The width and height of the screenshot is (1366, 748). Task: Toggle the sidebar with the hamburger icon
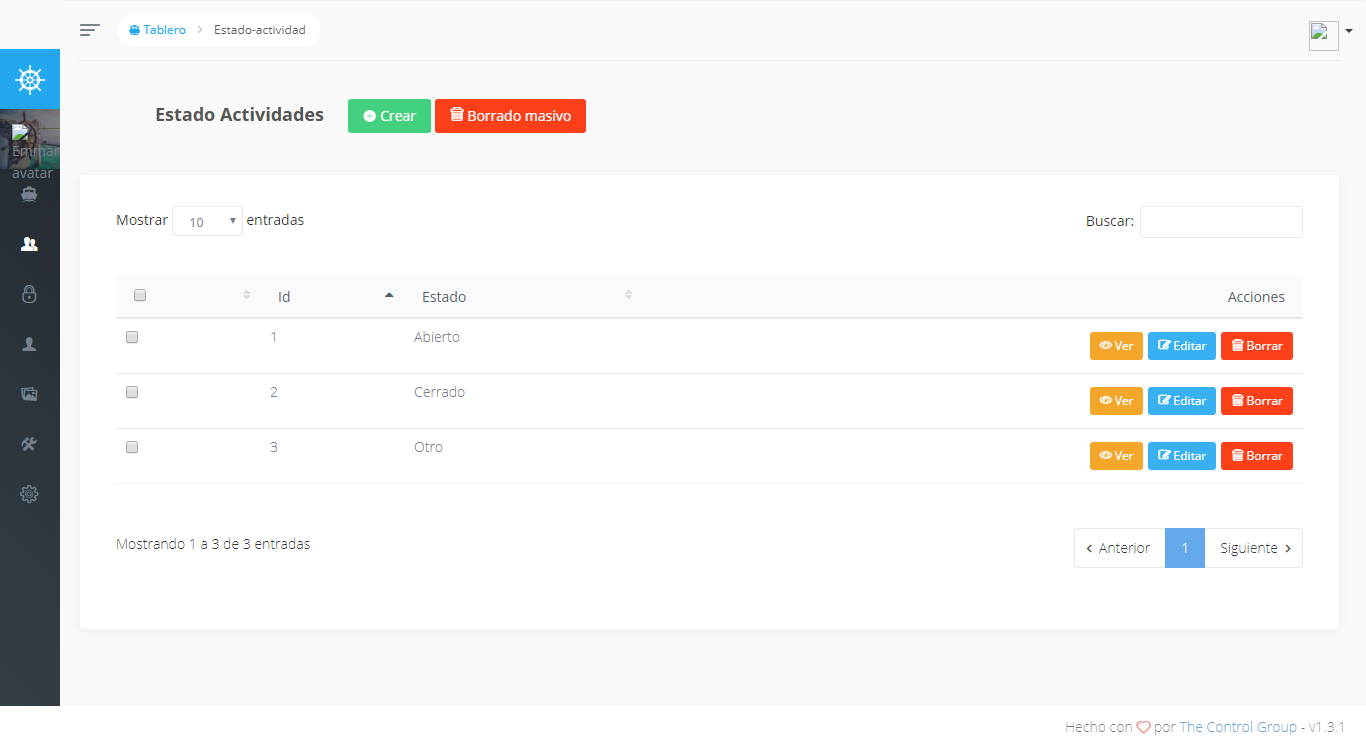click(89, 29)
